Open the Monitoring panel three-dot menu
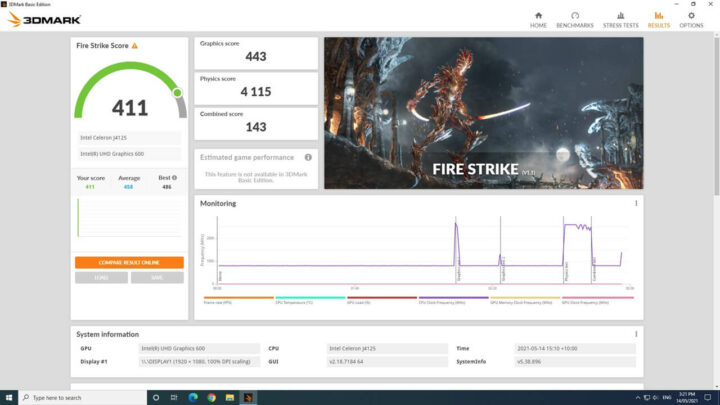The height and width of the screenshot is (405, 720). pyautogui.click(x=636, y=203)
